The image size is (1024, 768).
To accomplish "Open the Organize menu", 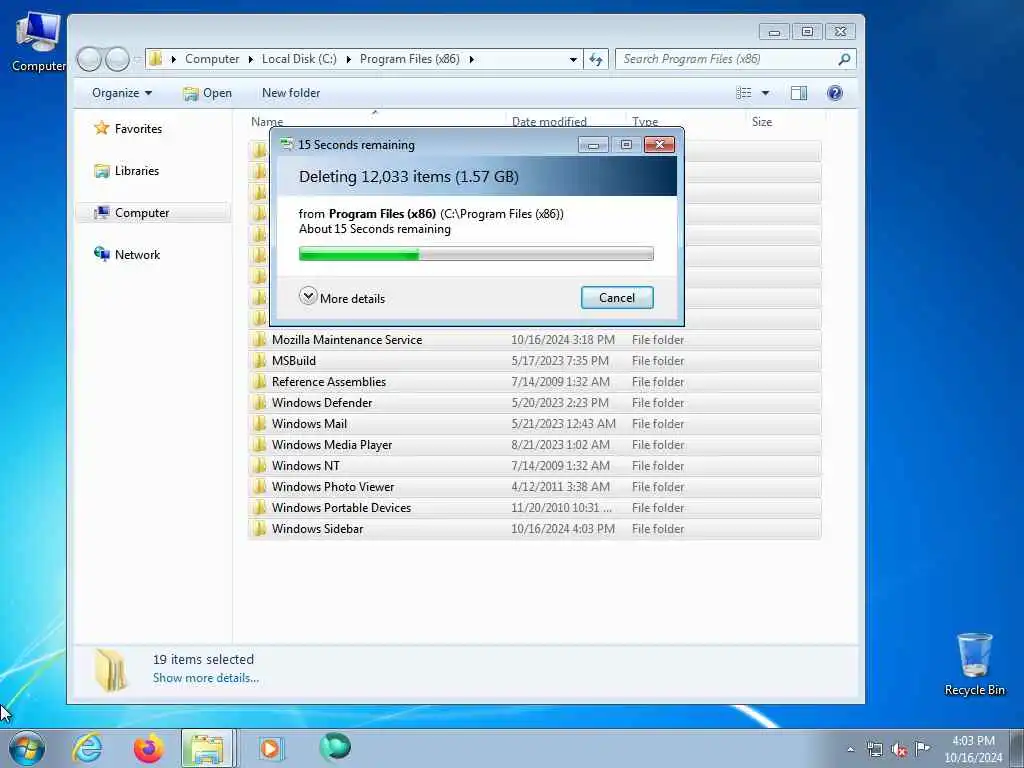I will [x=122, y=93].
